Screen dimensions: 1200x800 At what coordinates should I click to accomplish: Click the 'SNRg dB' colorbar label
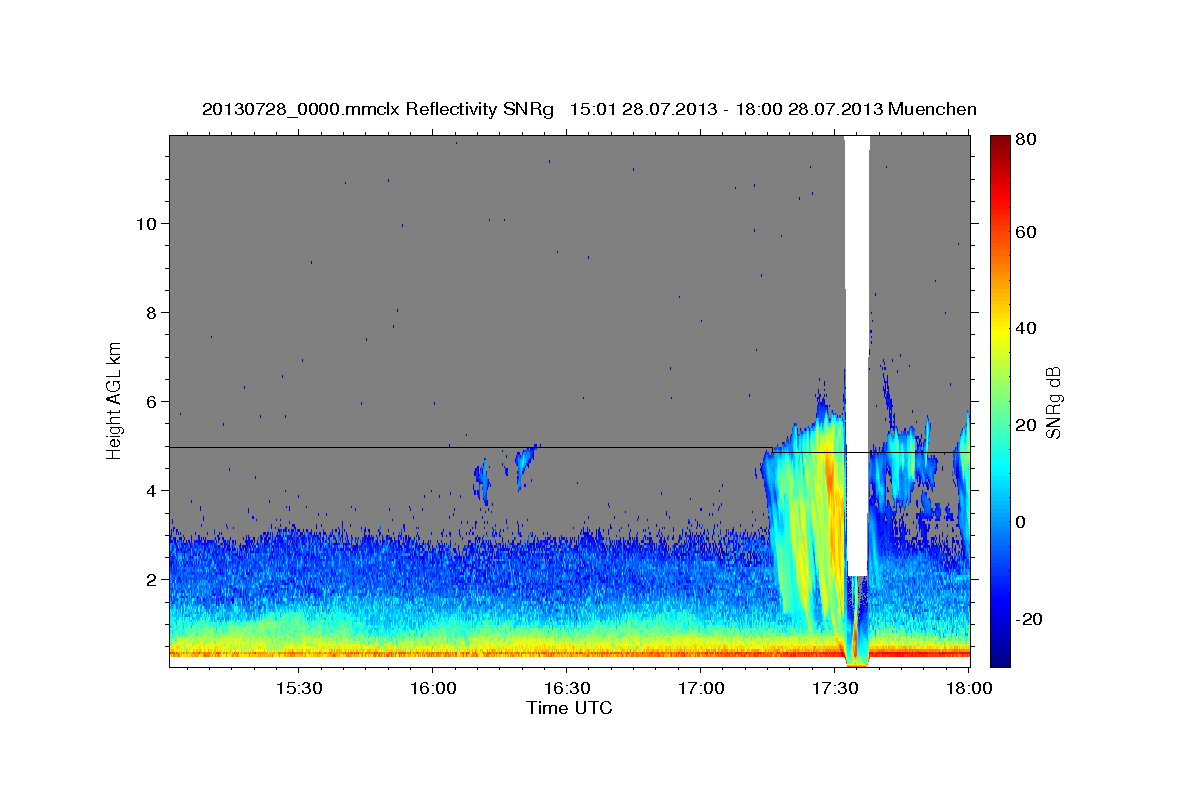[1053, 402]
